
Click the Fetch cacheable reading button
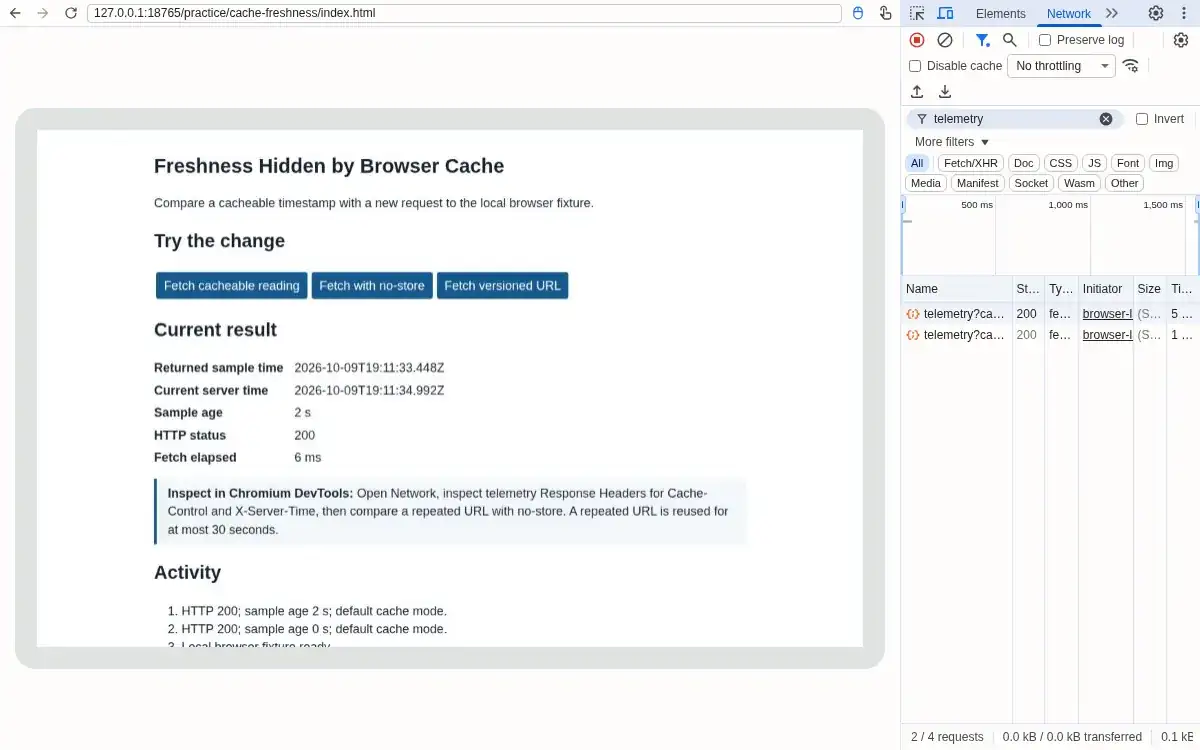click(x=231, y=286)
